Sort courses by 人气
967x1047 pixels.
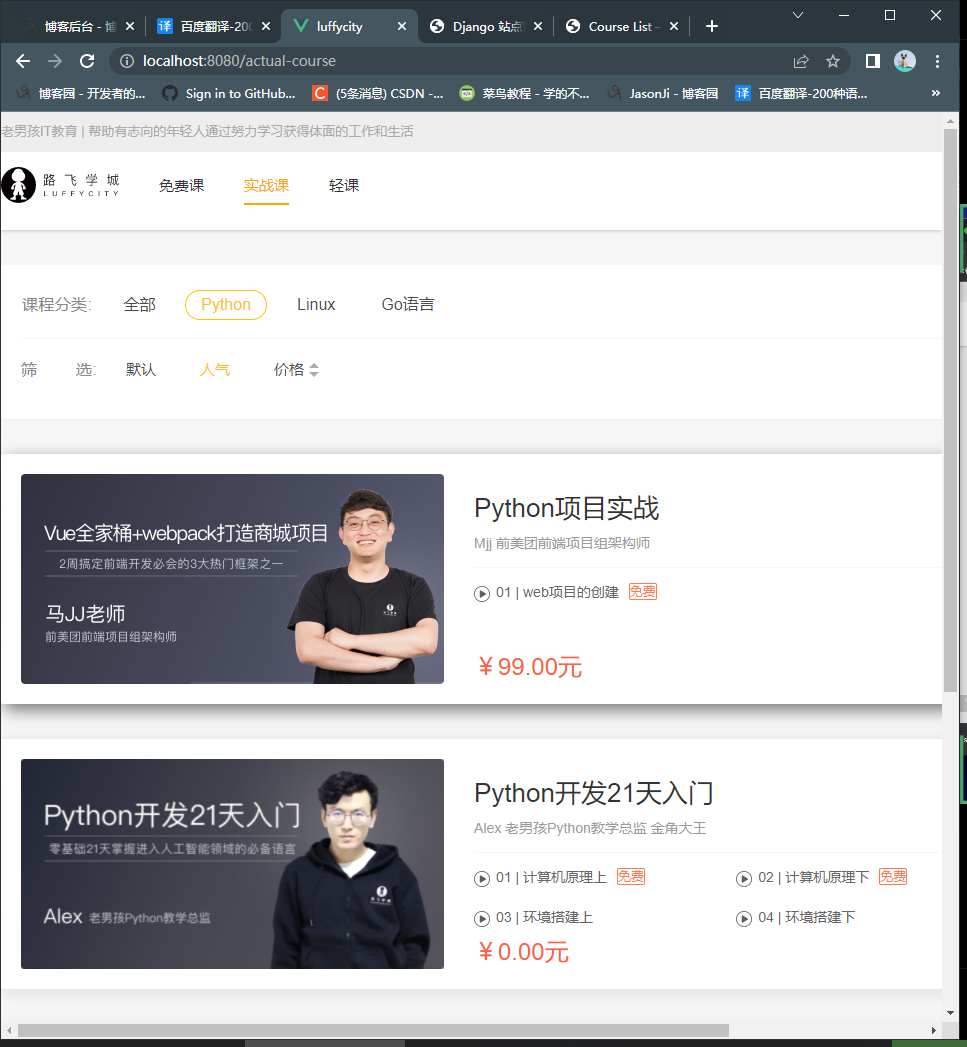click(x=215, y=370)
